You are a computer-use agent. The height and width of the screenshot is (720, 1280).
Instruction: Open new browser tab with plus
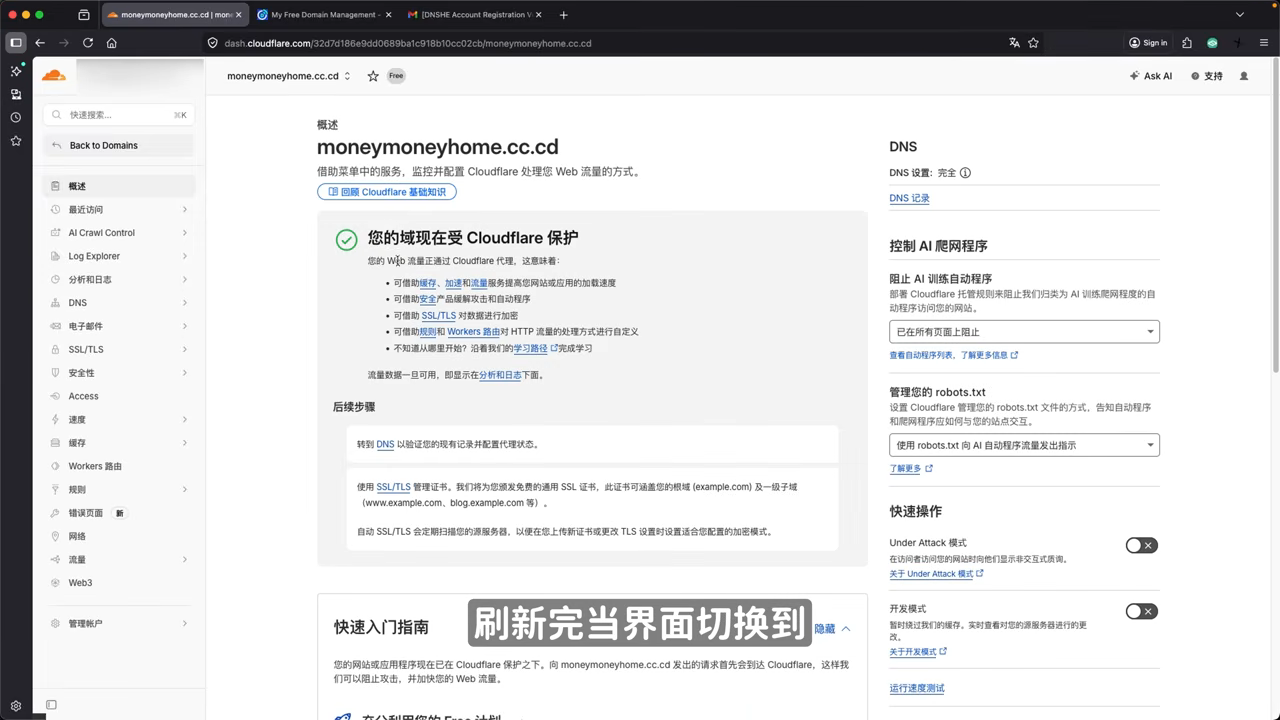click(564, 15)
